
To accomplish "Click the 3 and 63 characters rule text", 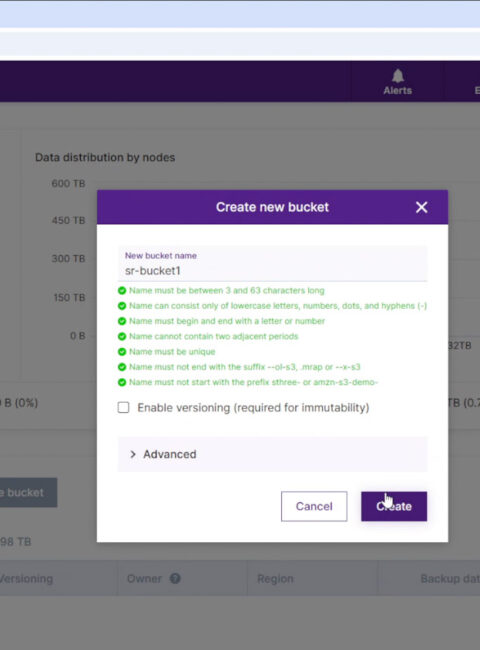I will [x=227, y=291].
